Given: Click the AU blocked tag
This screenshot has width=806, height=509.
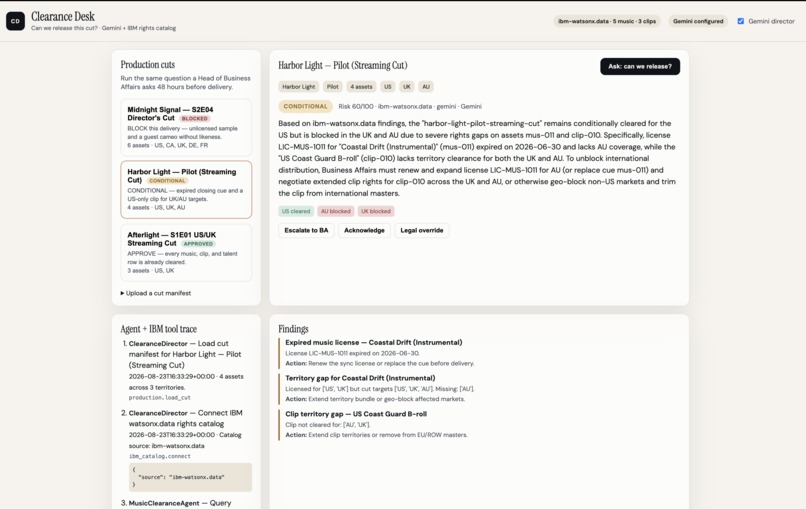Looking at the screenshot, I should tap(335, 211).
